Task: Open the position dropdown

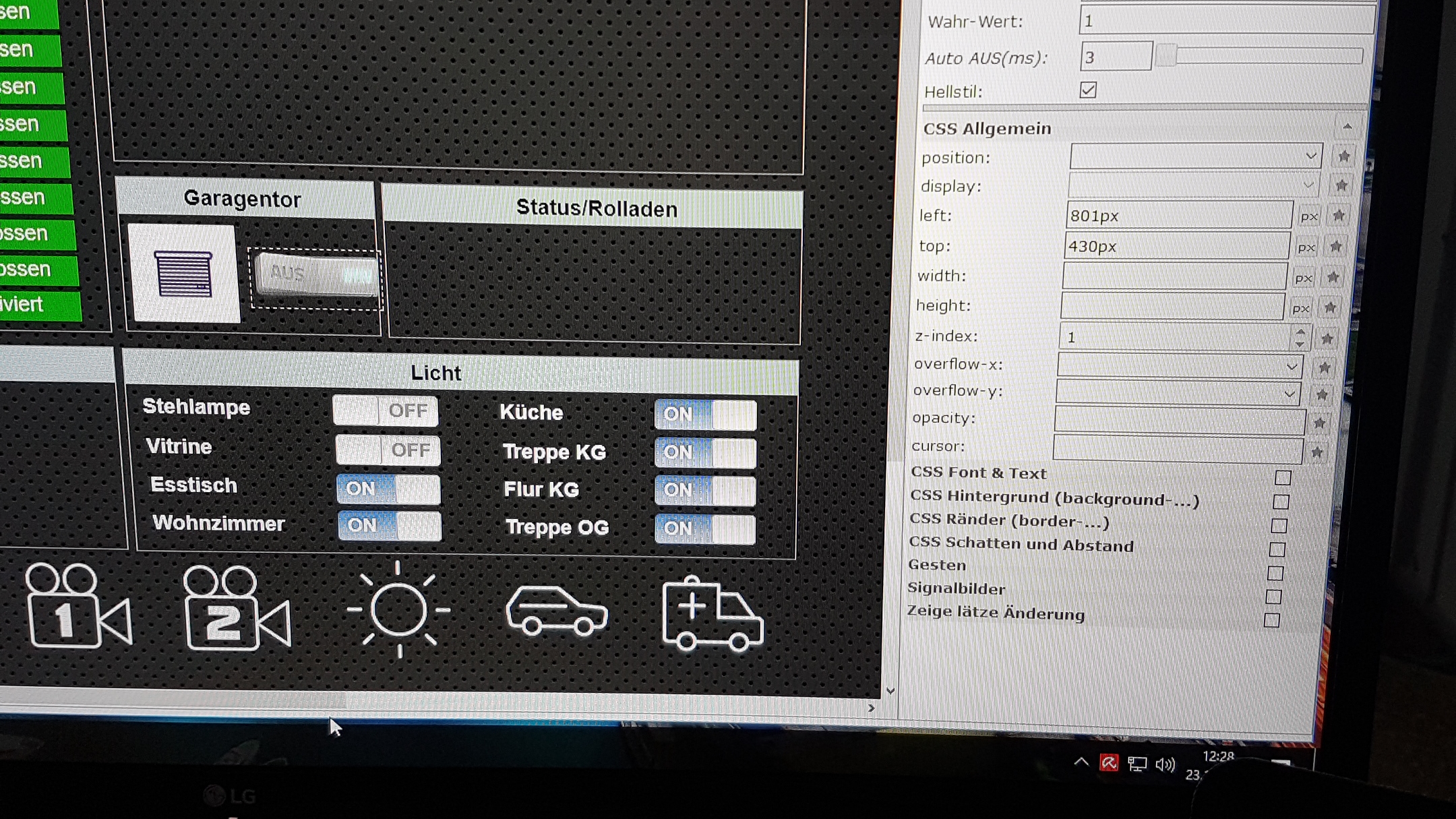Action: tap(1195, 156)
